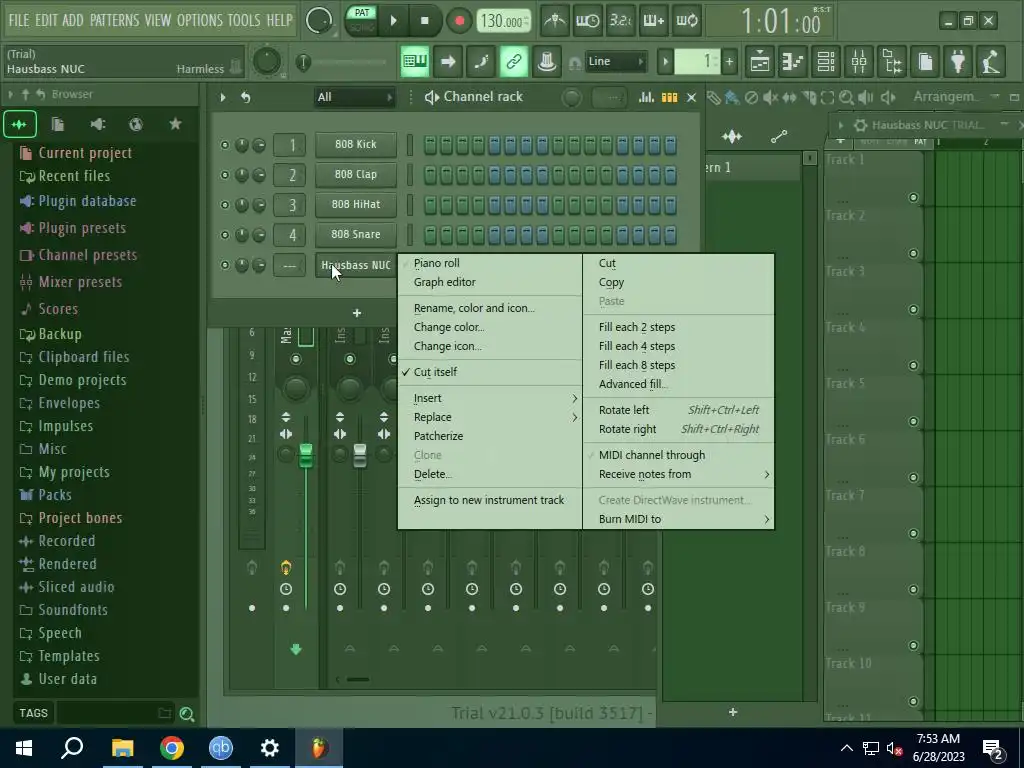The width and height of the screenshot is (1024, 768).
Task: Toggle Channel rack graph editor icon
Action: coord(647,97)
